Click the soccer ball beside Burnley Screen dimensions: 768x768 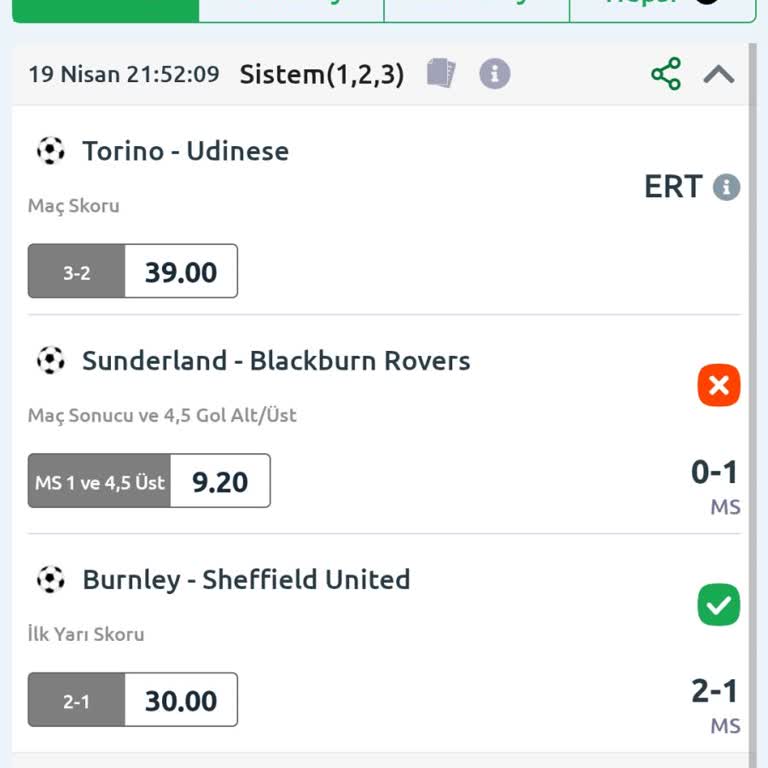pyautogui.click(x=51, y=579)
